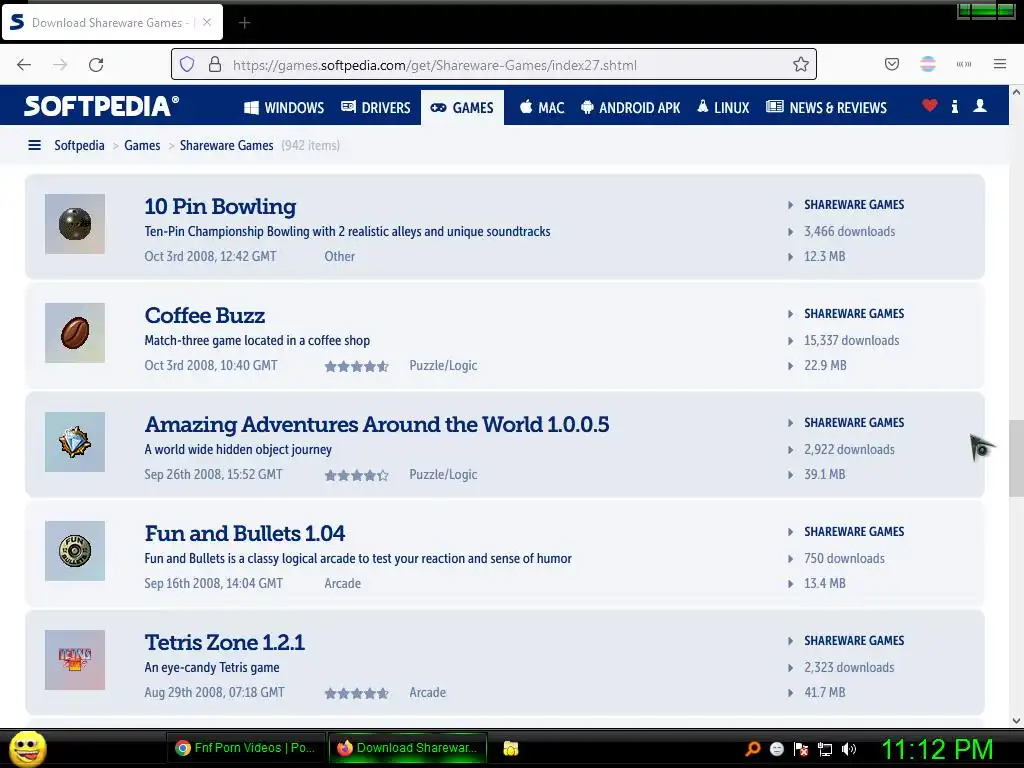
Task: Click the speaker volume tray icon
Action: click(x=849, y=749)
